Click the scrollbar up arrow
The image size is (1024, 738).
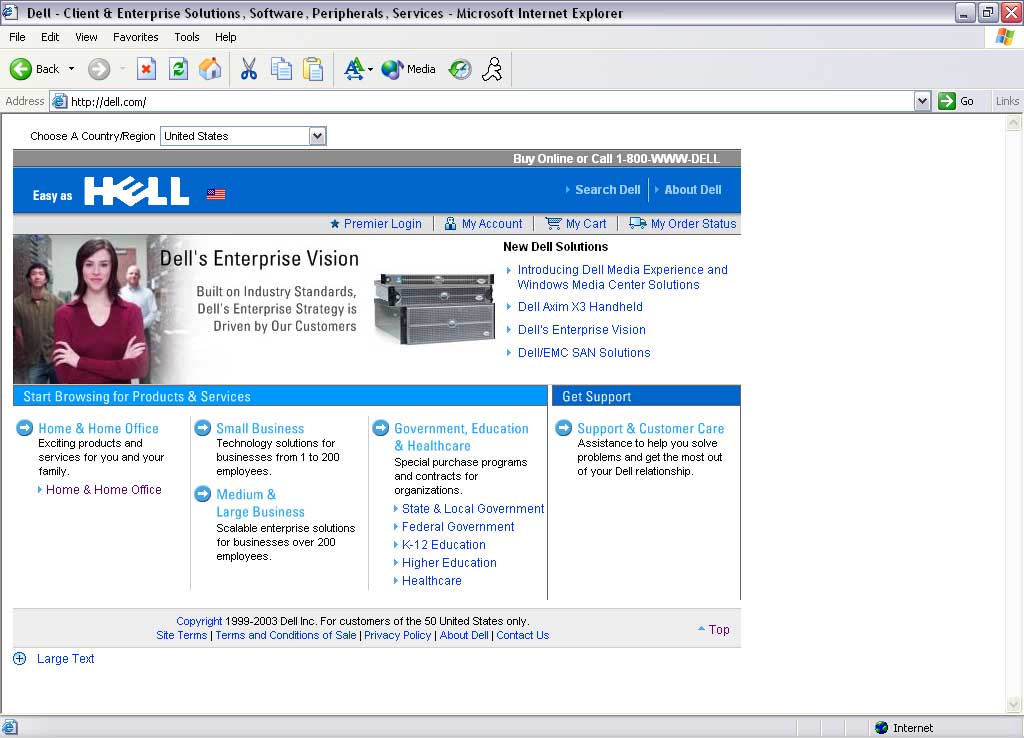1014,122
